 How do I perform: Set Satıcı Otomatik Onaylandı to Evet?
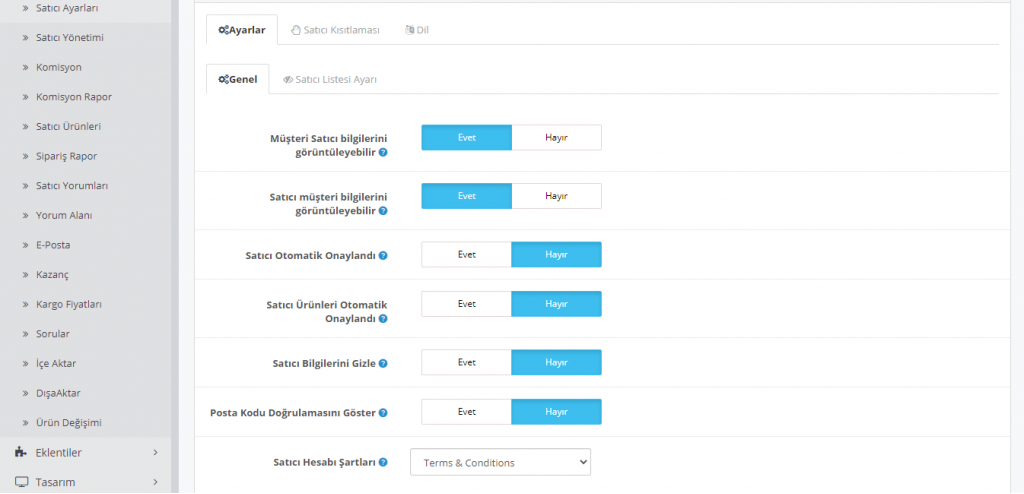click(x=466, y=255)
